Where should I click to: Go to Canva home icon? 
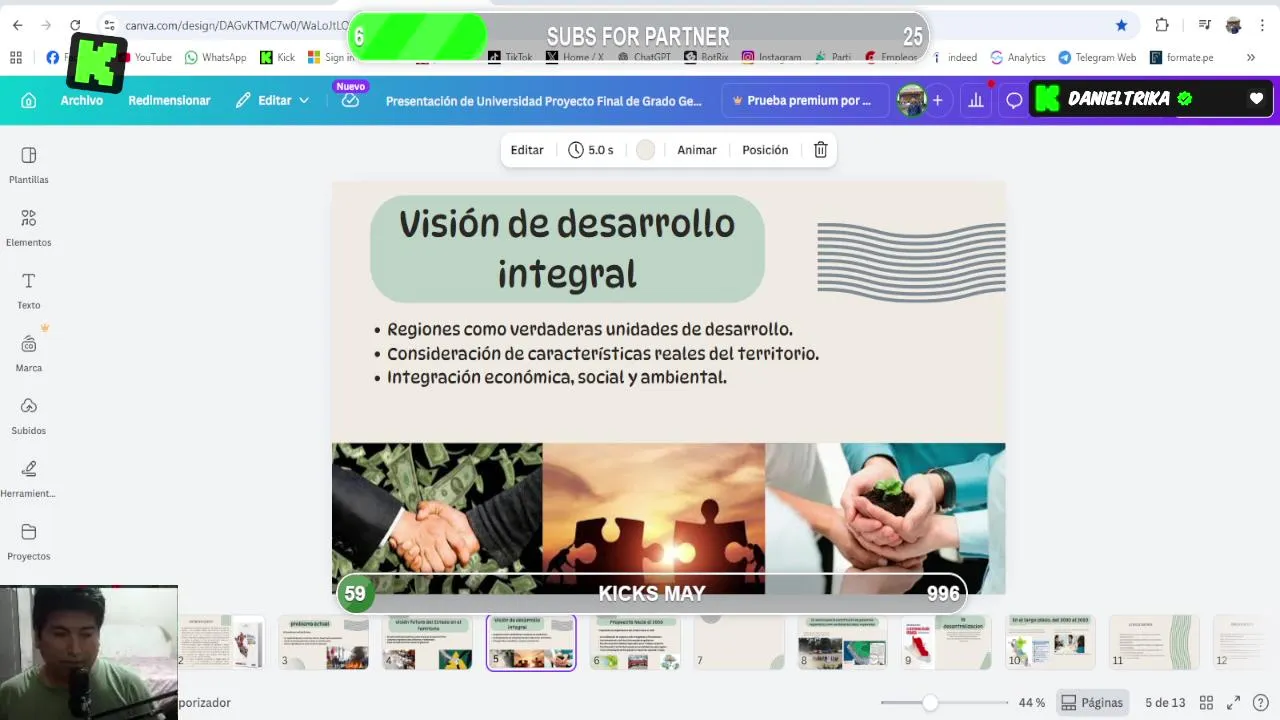(x=28, y=100)
